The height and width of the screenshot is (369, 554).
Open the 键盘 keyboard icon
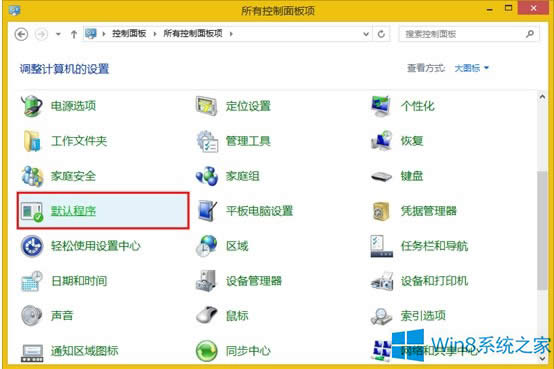tap(381, 176)
